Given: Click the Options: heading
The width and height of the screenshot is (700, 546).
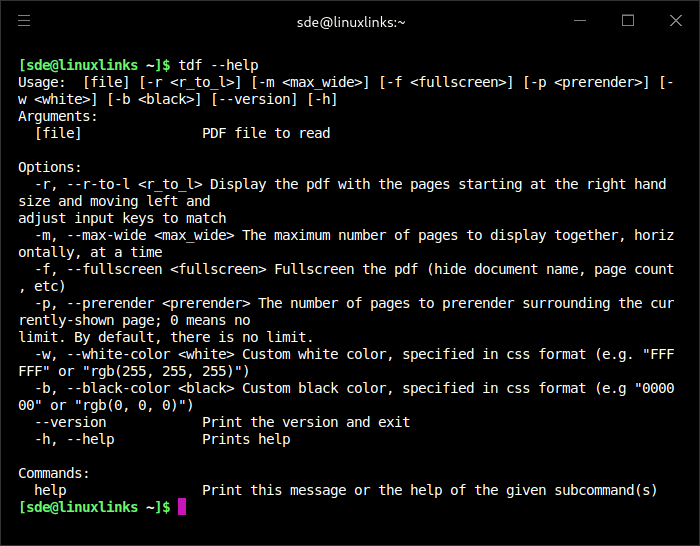Looking at the screenshot, I should pos(52,167).
